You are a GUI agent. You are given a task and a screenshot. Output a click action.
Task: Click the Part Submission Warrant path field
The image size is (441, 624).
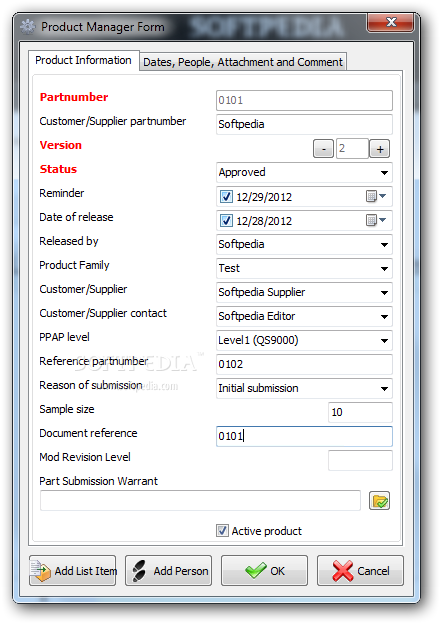tap(200, 500)
